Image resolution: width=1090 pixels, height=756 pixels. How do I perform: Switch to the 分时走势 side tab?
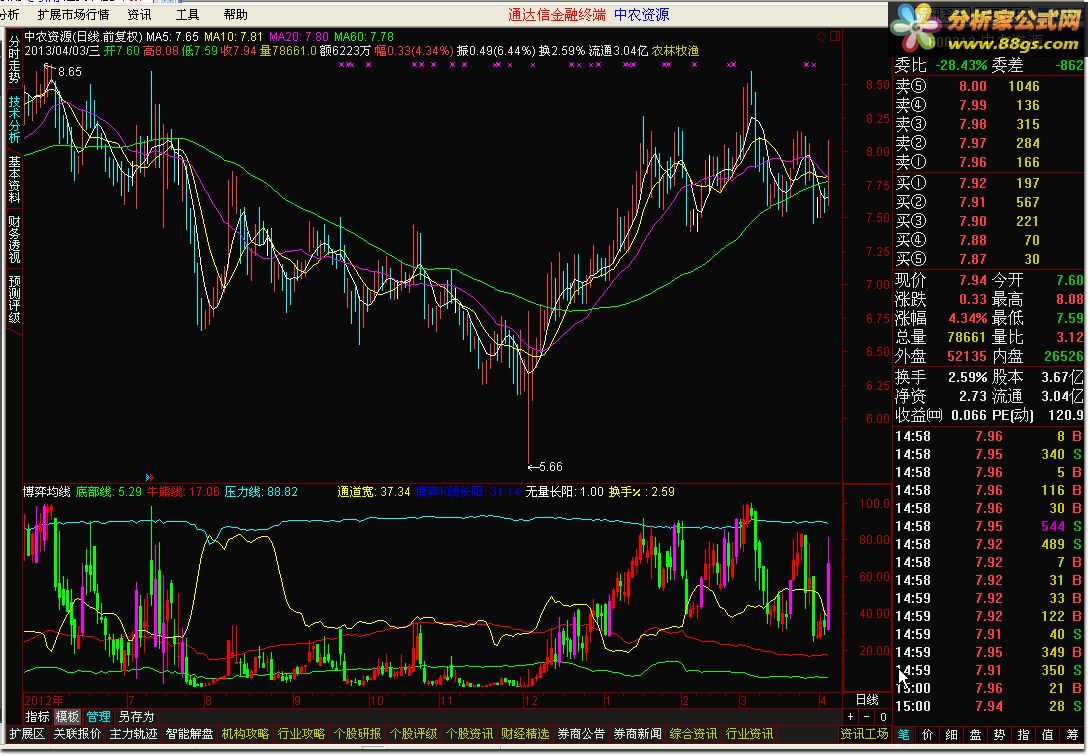click(14, 60)
